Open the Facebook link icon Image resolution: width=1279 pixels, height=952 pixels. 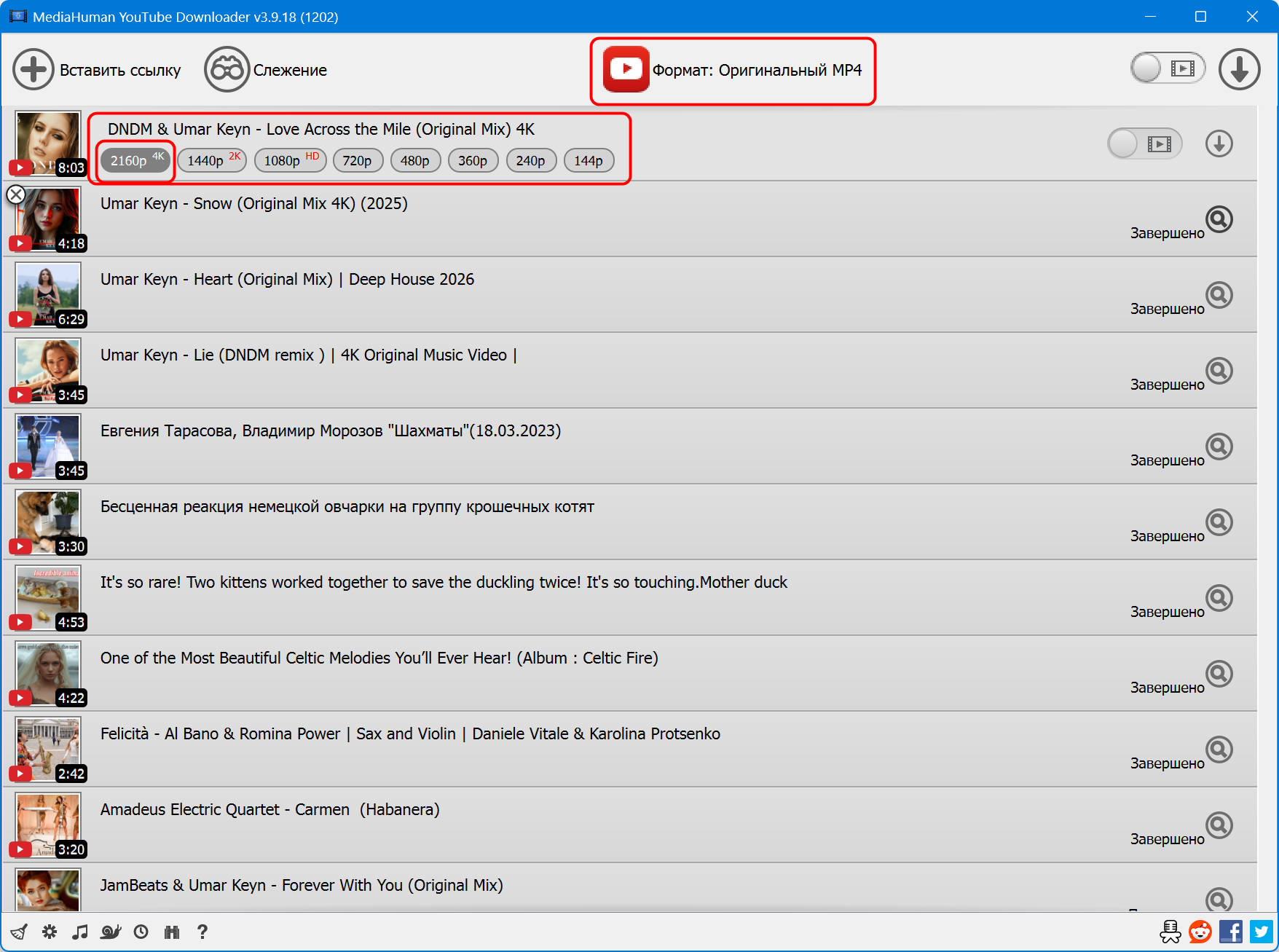(x=1231, y=932)
